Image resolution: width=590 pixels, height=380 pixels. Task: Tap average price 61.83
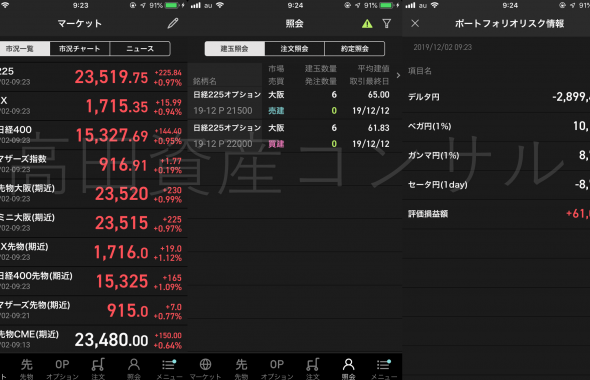click(x=379, y=128)
